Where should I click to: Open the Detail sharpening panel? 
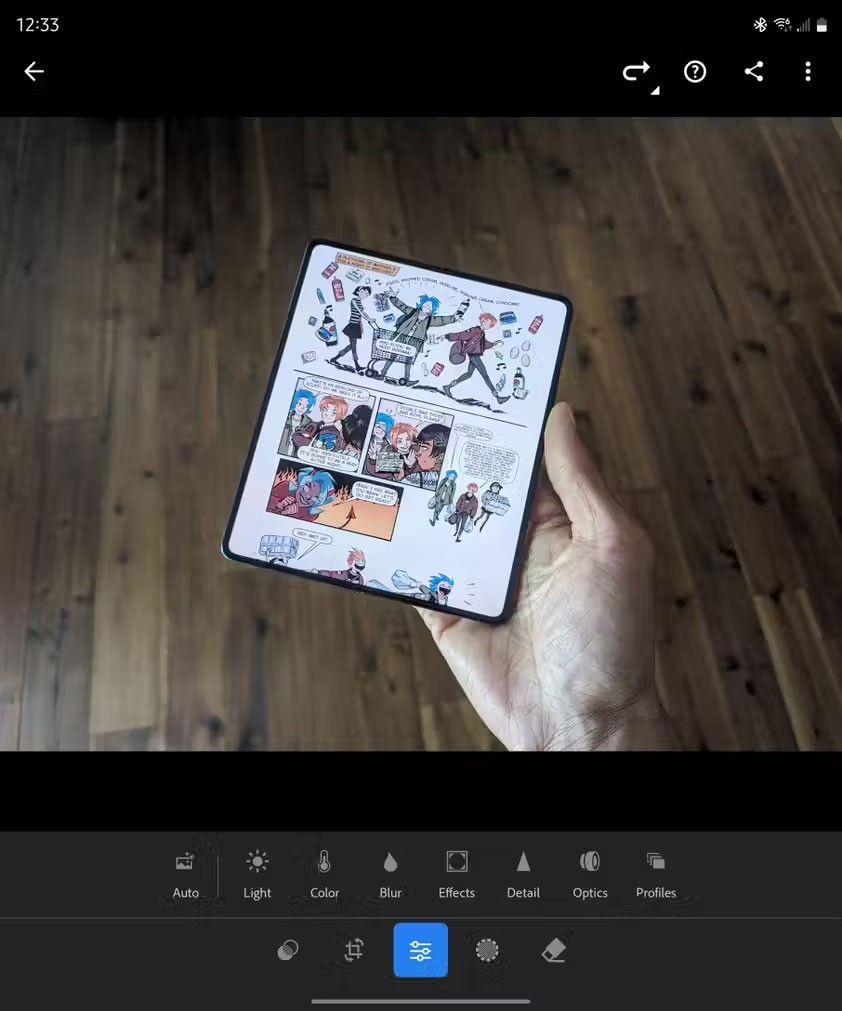[523, 873]
